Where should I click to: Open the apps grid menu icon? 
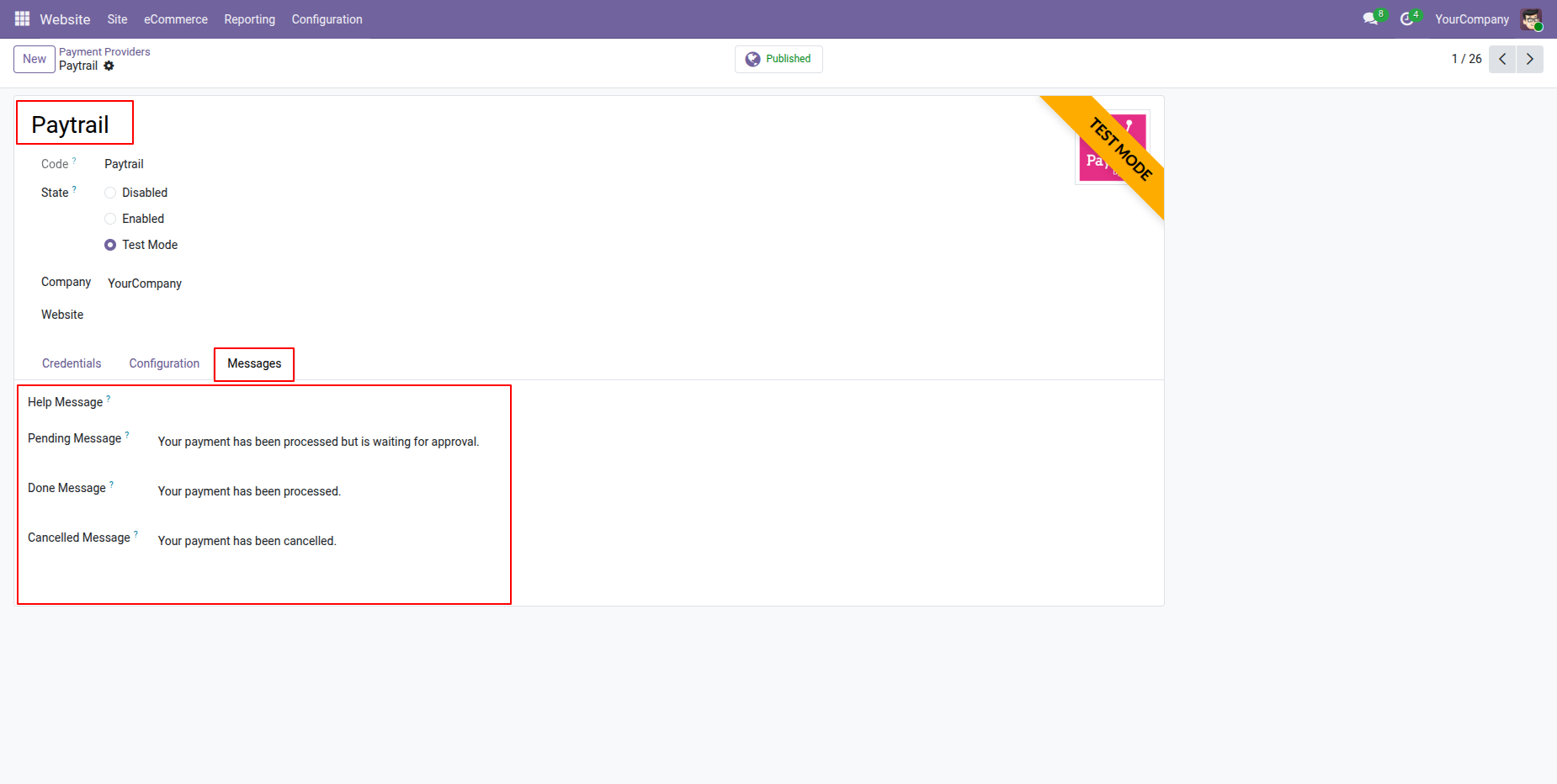pyautogui.click(x=23, y=19)
